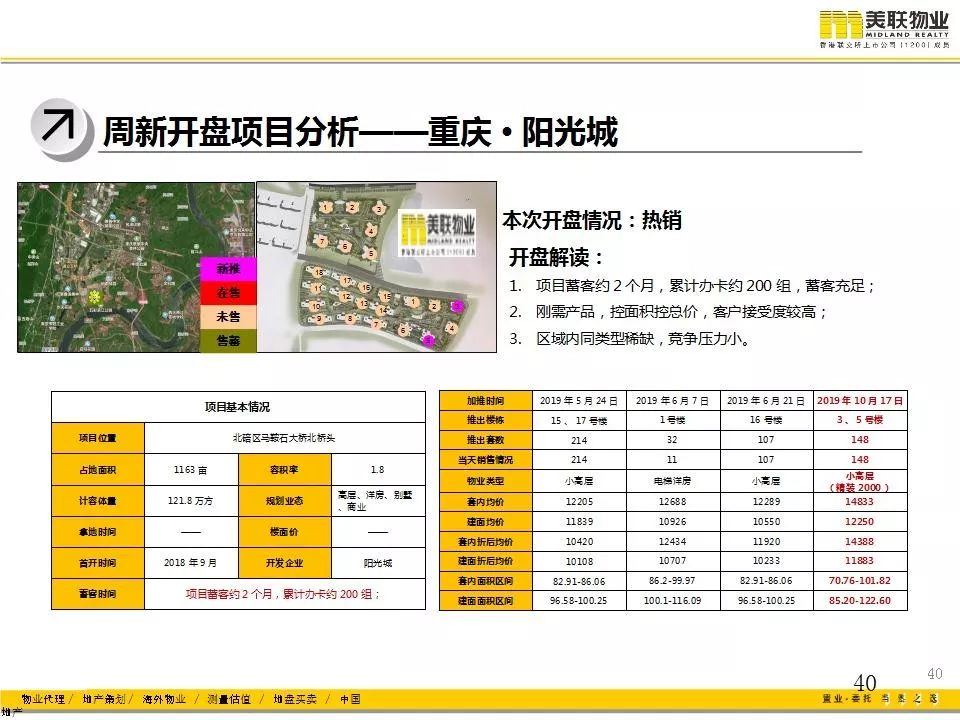Image resolution: width=960 pixels, height=720 pixels.
Task: Select the peach 未售 legend swatch
Action: pyautogui.click(x=228, y=317)
